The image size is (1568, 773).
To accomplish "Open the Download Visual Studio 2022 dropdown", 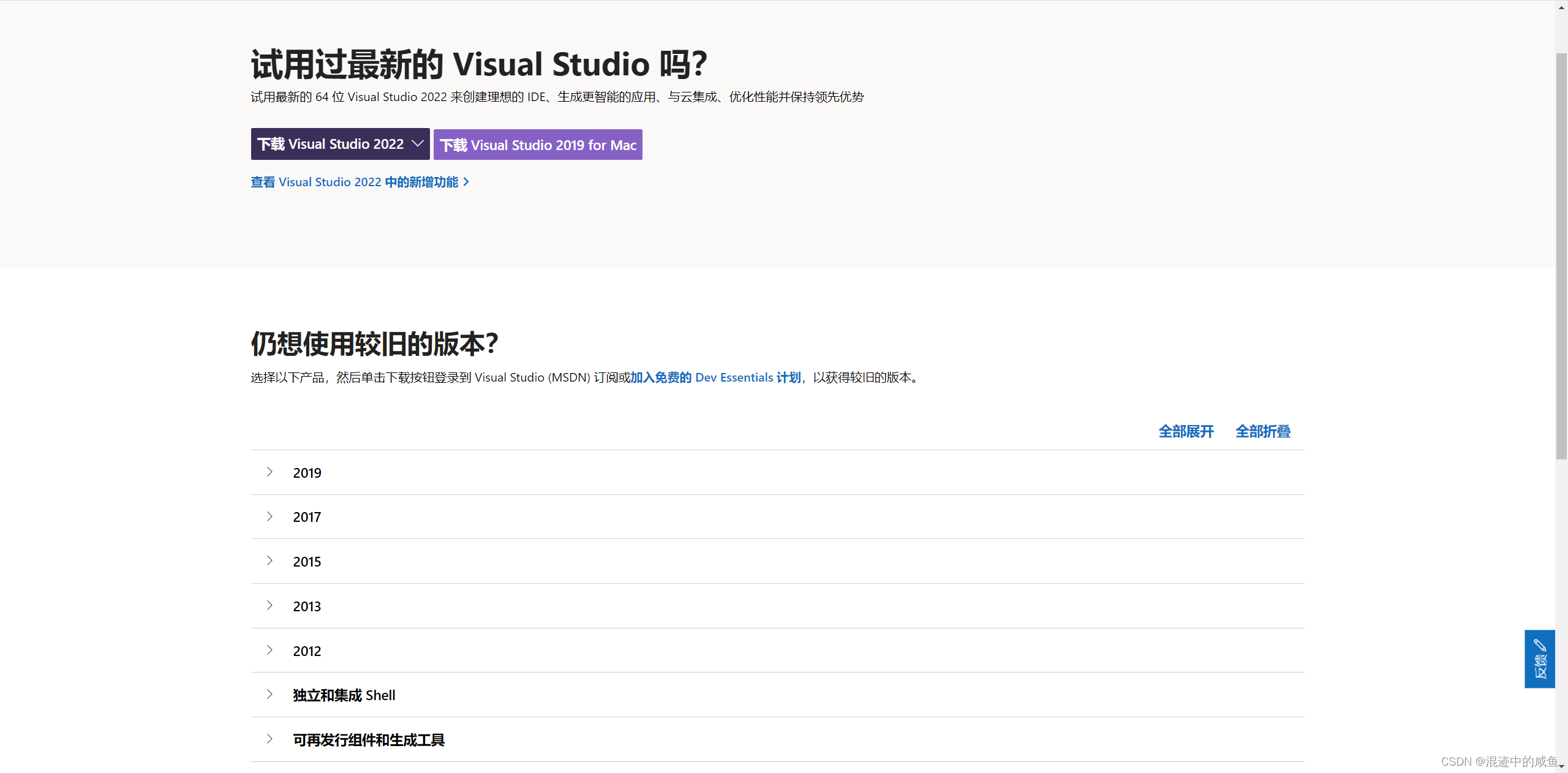I will coord(340,144).
